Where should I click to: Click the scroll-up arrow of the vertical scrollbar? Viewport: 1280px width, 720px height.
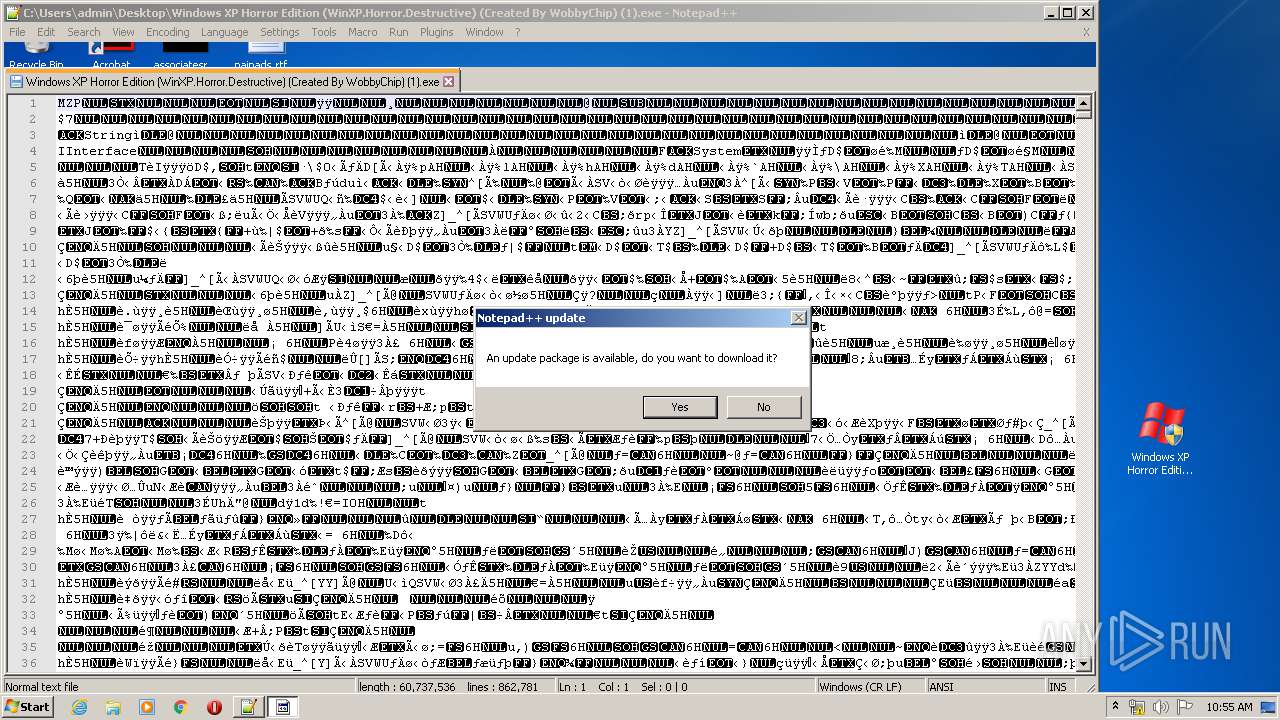click(1084, 102)
